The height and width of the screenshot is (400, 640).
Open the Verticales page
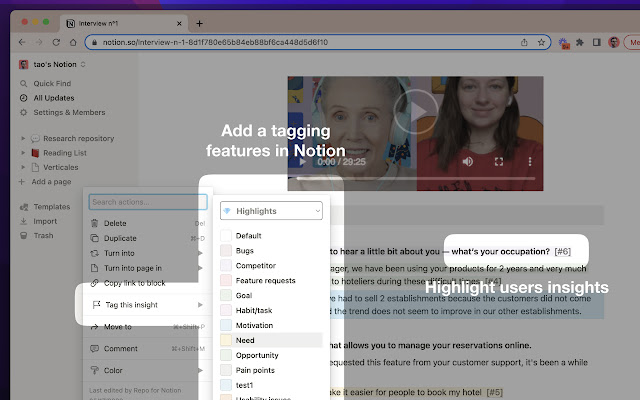coord(60,167)
